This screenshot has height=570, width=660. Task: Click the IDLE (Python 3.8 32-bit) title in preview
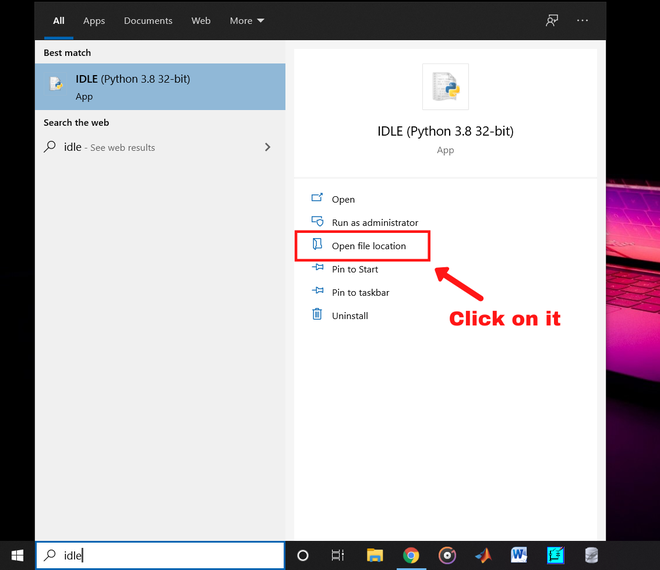[445, 131]
